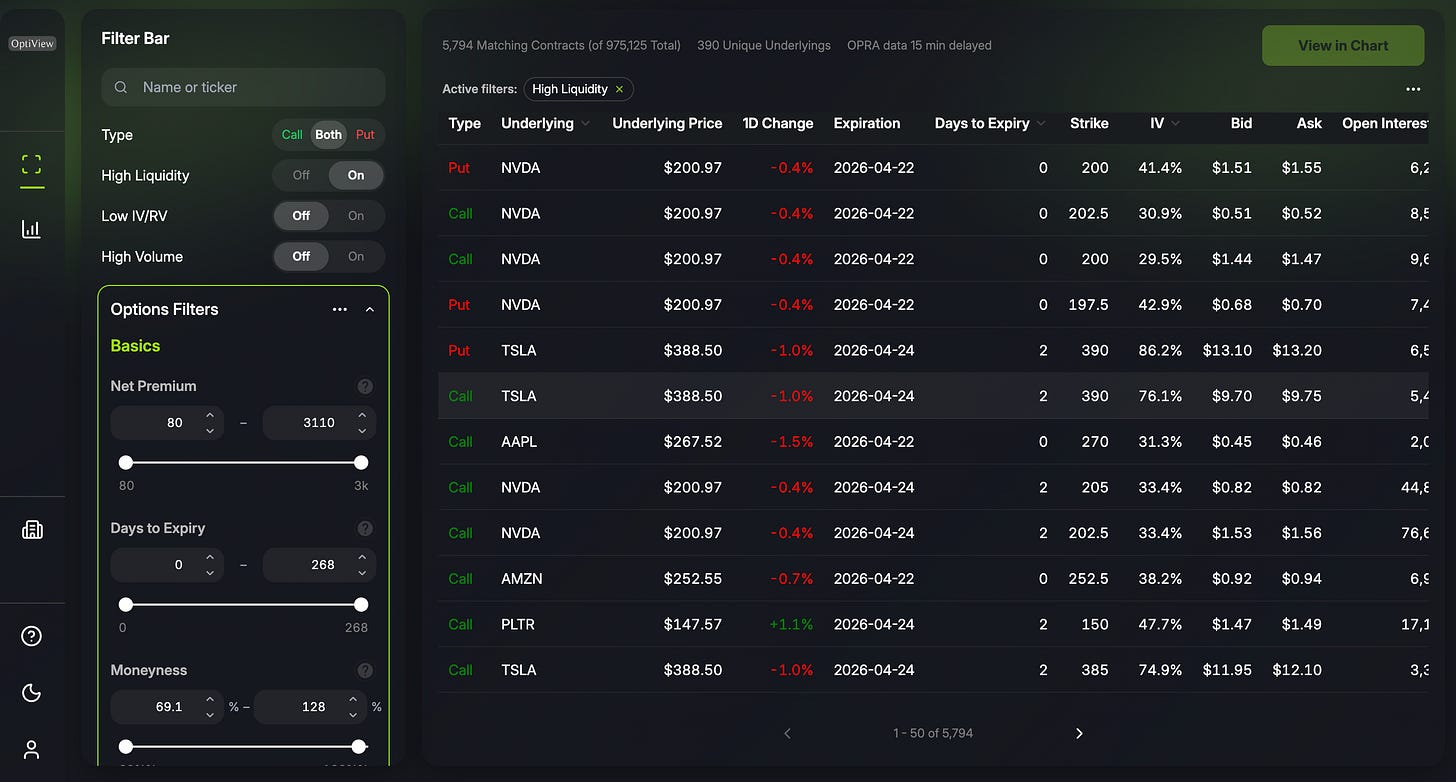The width and height of the screenshot is (1456, 782).
Task: Open the user profile icon
Action: click(x=32, y=749)
